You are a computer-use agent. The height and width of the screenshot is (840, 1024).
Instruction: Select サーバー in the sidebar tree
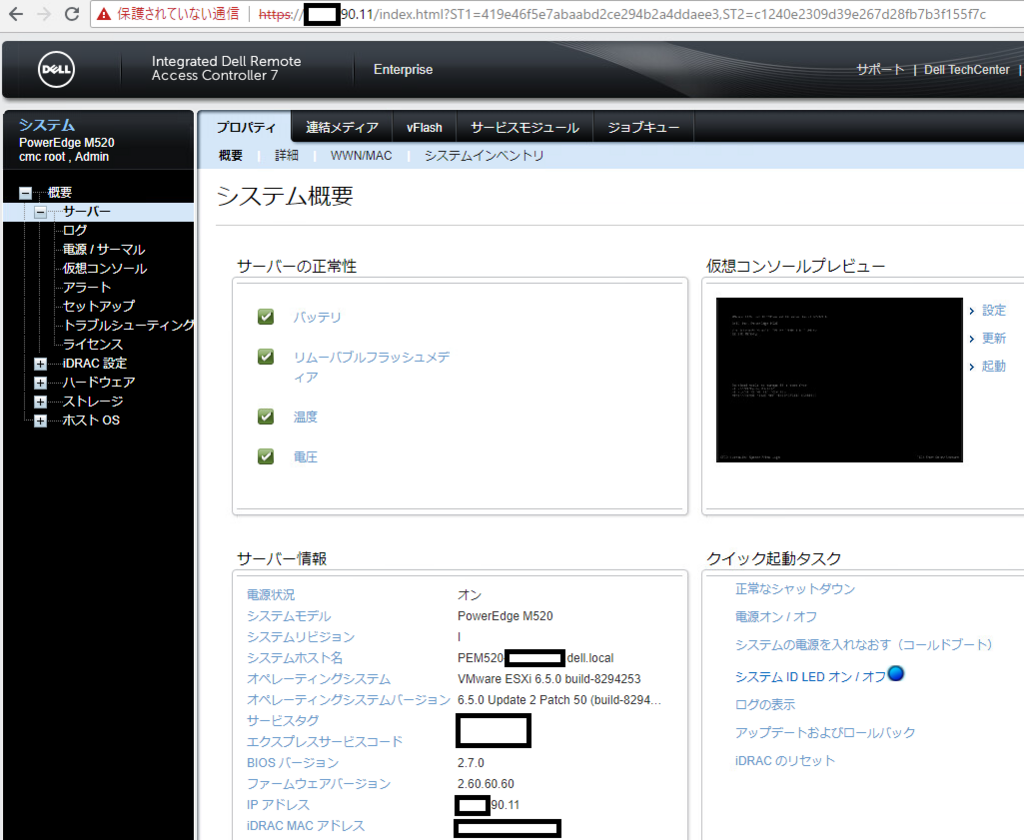point(87,211)
